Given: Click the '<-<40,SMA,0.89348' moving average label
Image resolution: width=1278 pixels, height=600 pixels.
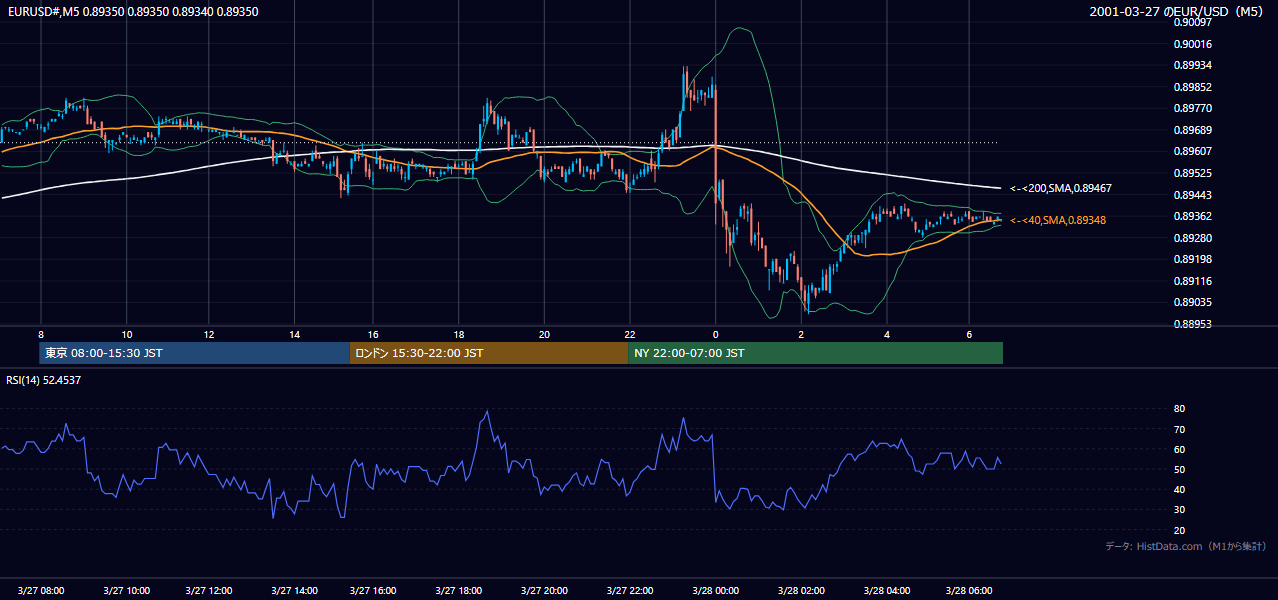Looking at the screenshot, I should (x=1058, y=220).
